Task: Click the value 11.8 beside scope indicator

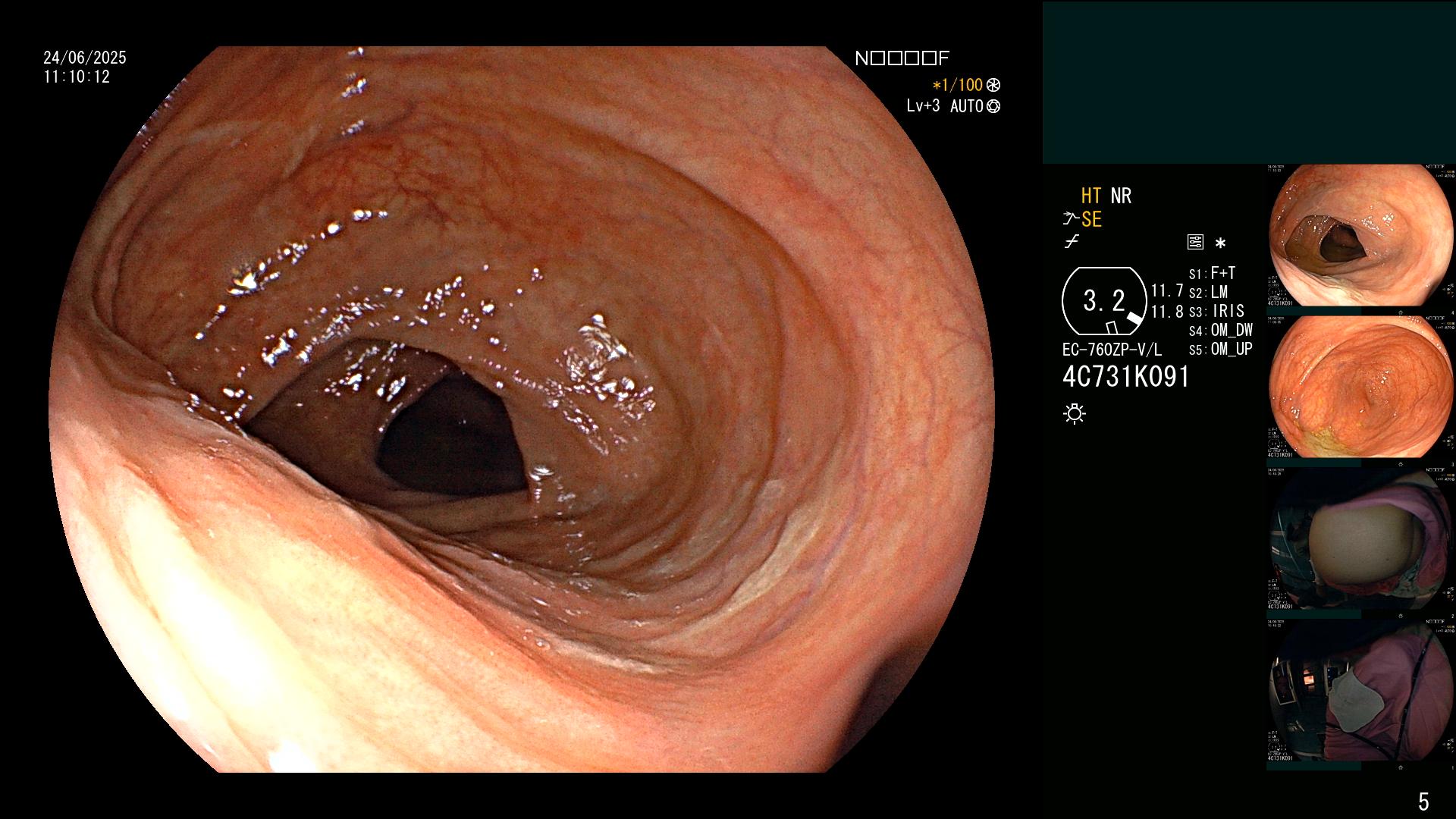Action: tap(1167, 312)
